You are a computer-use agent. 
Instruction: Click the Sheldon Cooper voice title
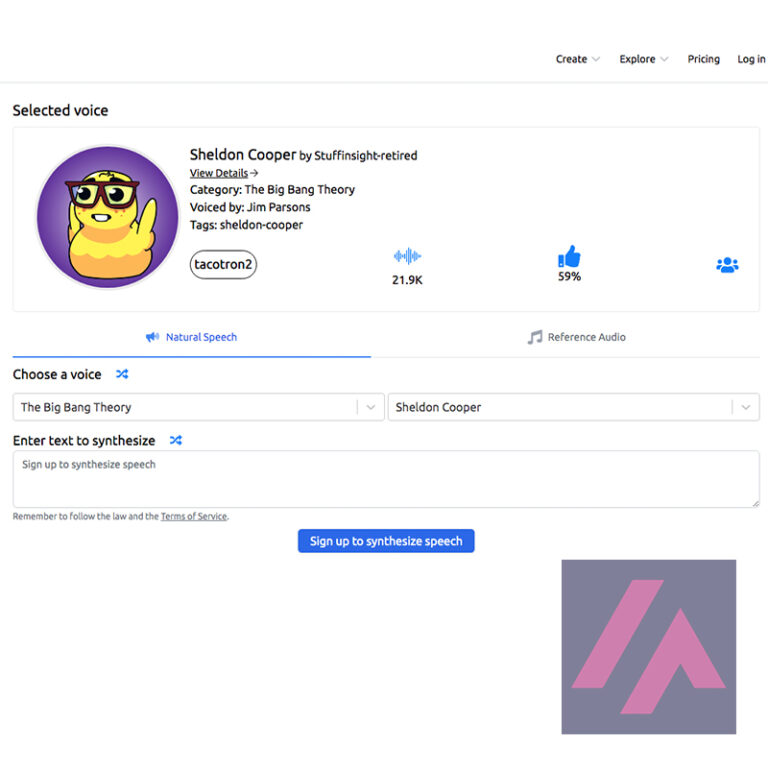pyautogui.click(x=243, y=155)
